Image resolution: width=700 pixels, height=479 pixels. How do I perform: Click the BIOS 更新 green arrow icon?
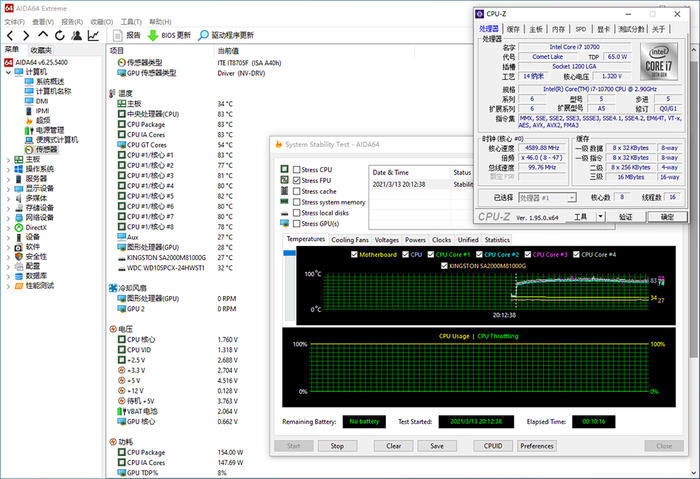pos(153,35)
